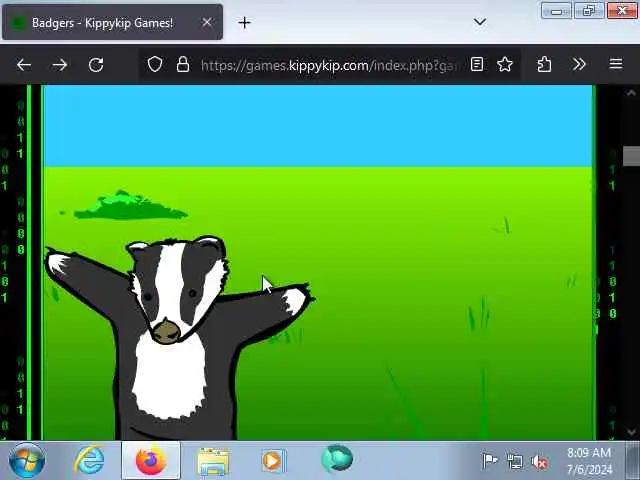Grab the vertical scrollbar thumb
This screenshot has width=640, height=480.
(631, 156)
